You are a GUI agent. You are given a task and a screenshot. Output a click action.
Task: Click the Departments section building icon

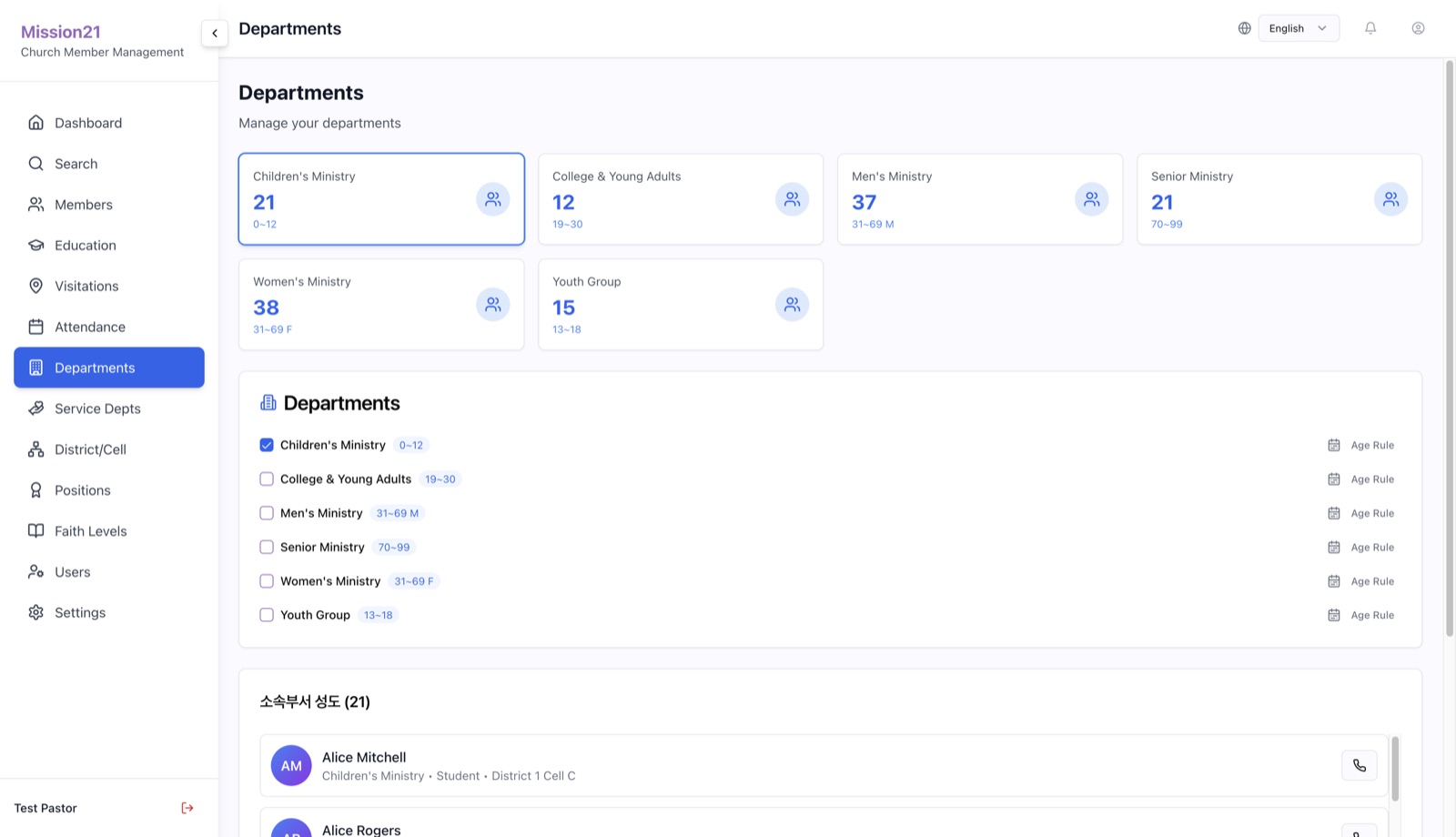(x=268, y=402)
